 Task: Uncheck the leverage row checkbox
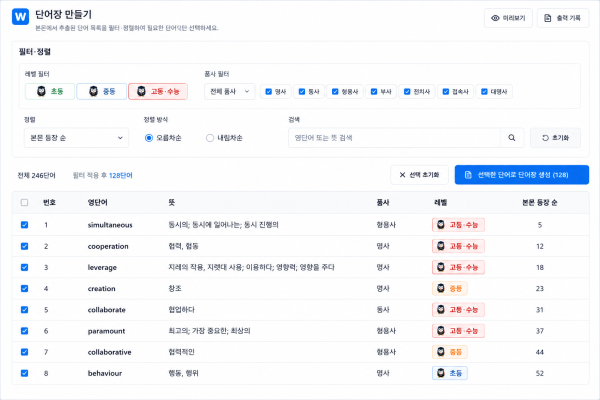[x=24, y=267]
